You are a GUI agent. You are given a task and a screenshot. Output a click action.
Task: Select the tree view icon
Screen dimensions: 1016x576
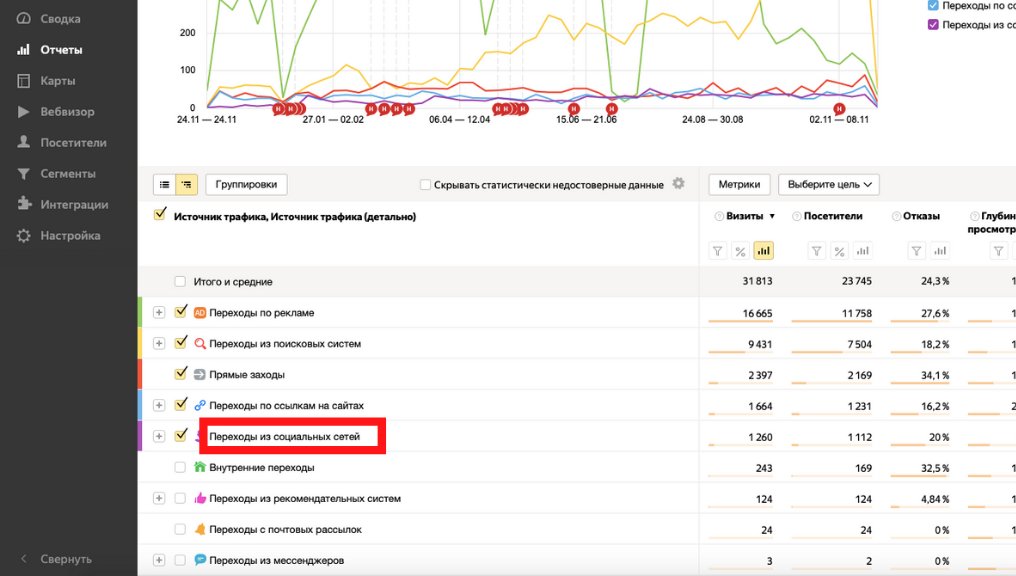(186, 185)
